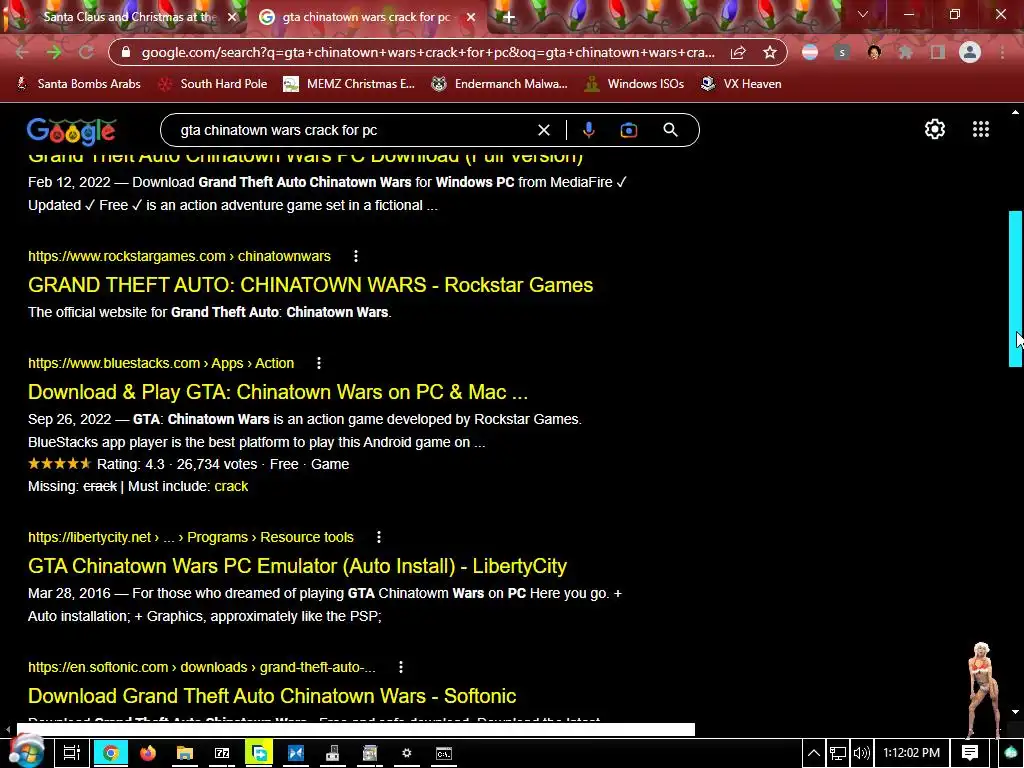Open a new tab with the plus button
The height and width of the screenshot is (768, 1024).
(x=509, y=17)
